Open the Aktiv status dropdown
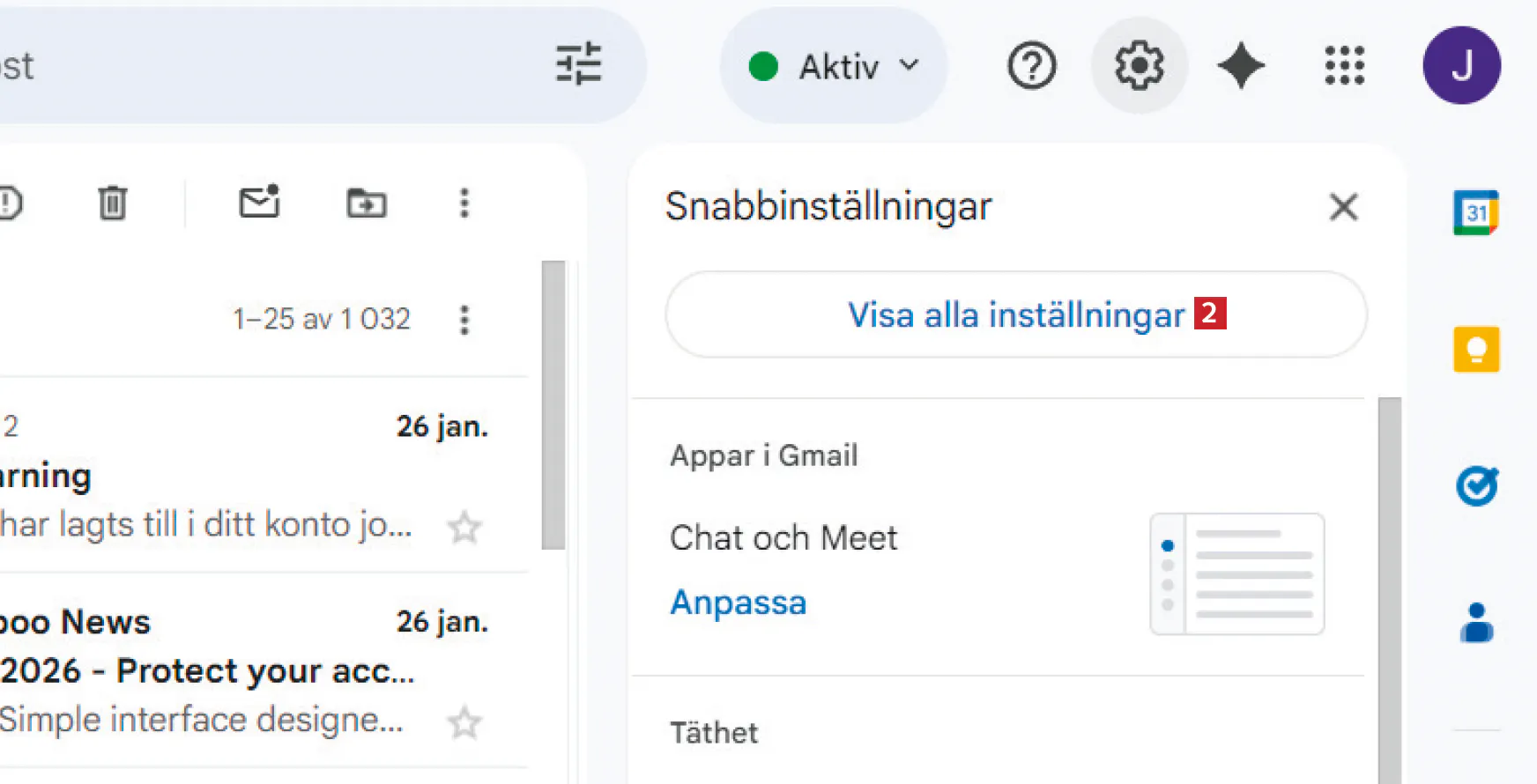 coord(833,66)
